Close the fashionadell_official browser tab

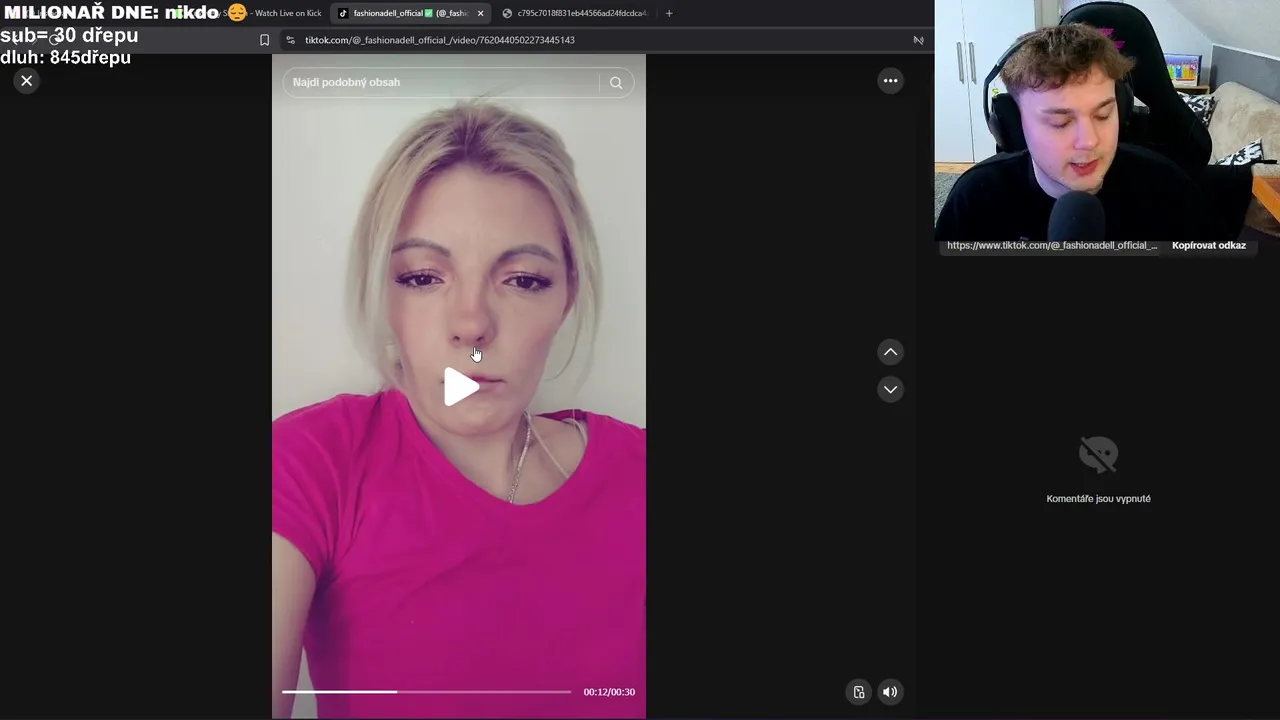click(480, 13)
